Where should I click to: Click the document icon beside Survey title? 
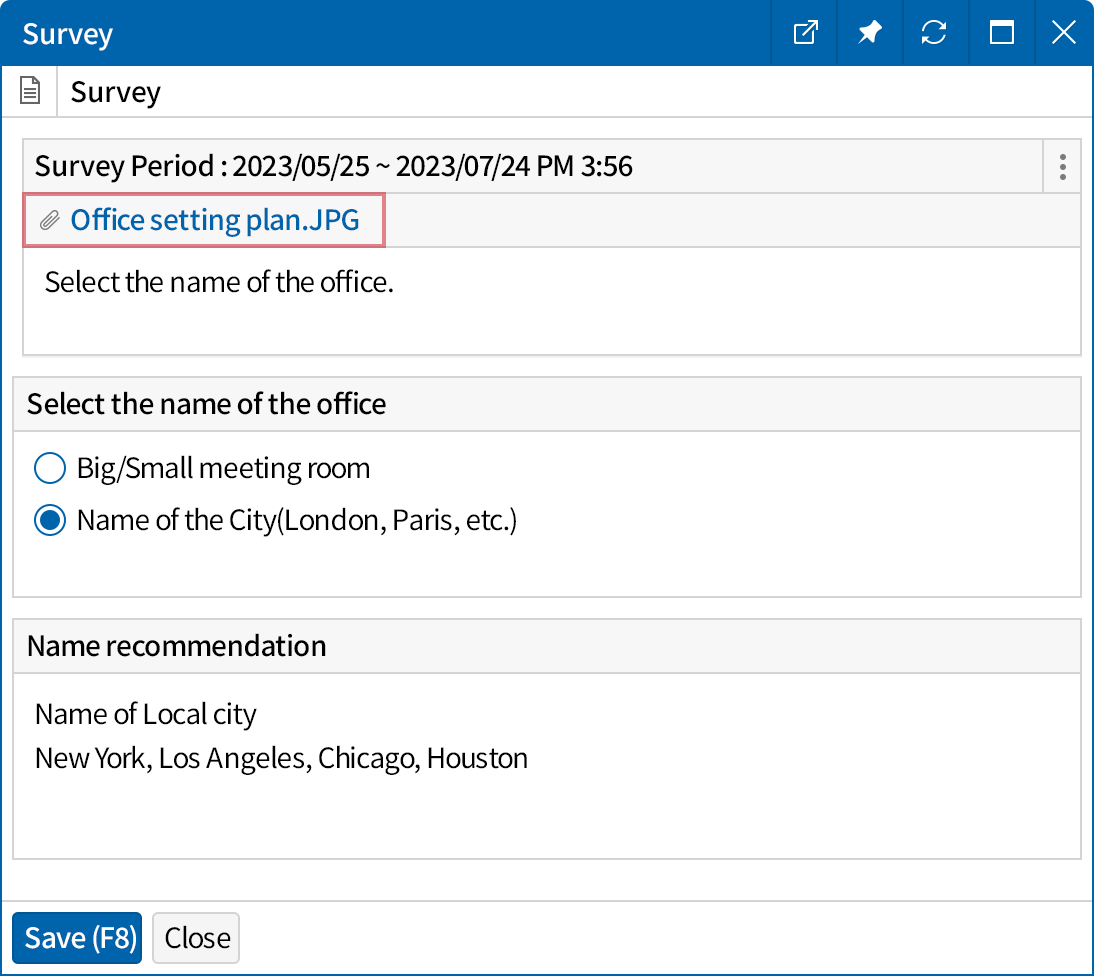point(29,90)
